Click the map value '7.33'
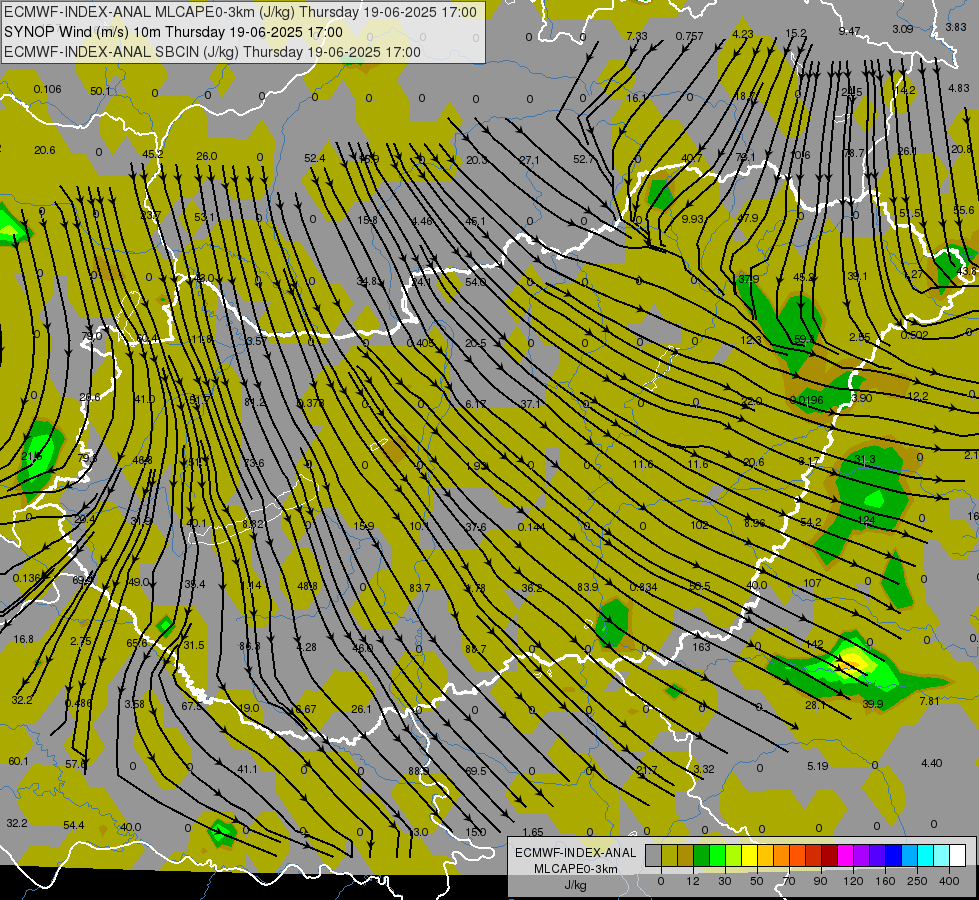Image resolution: width=979 pixels, height=900 pixels. (637, 36)
